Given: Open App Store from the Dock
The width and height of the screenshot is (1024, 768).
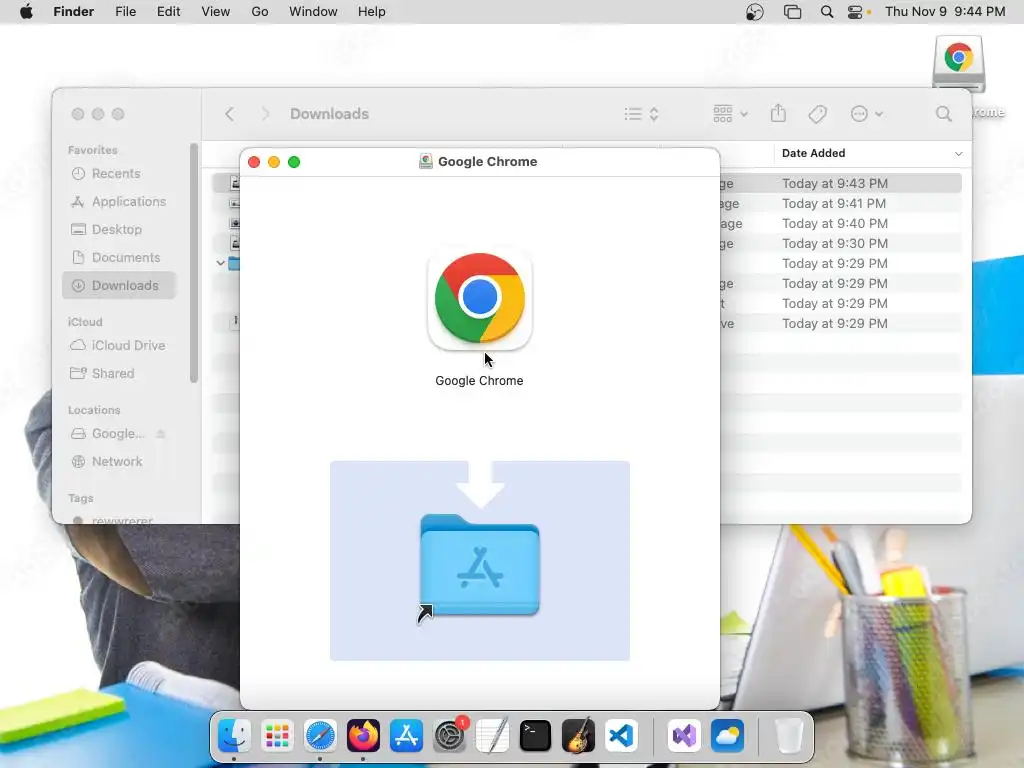Looking at the screenshot, I should click(x=406, y=736).
